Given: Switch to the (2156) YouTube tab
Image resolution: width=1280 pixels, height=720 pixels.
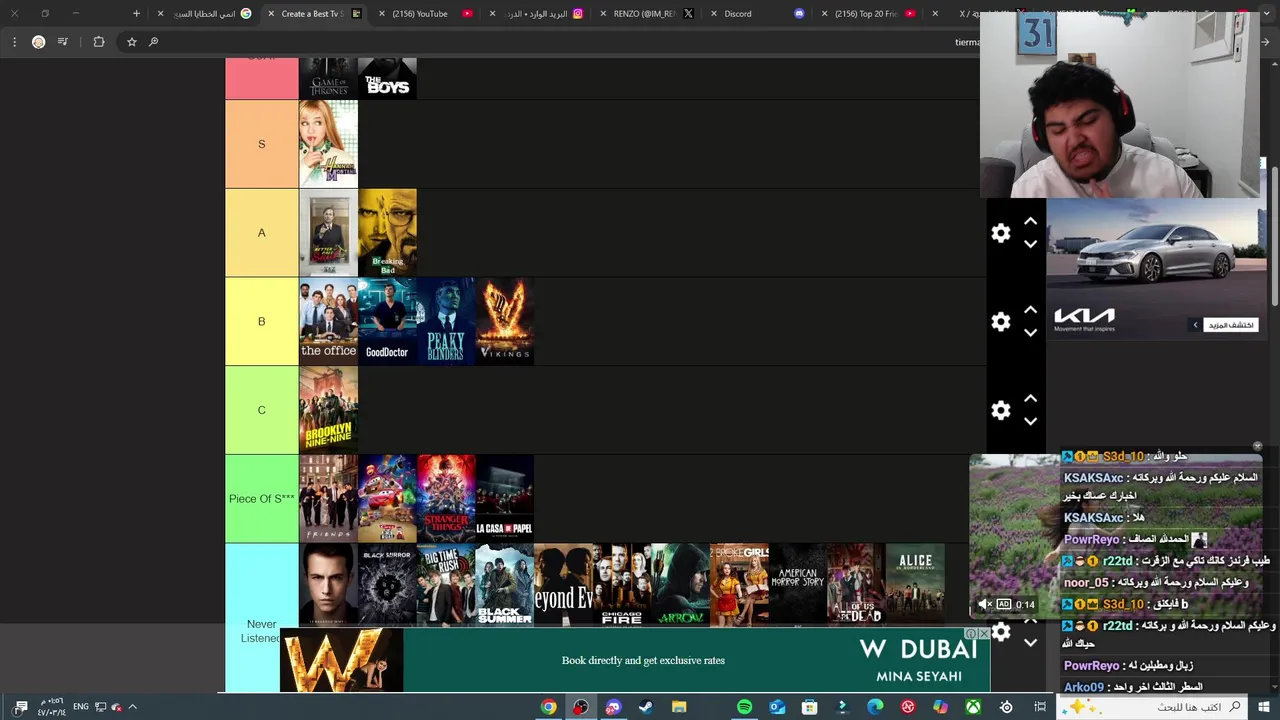Looking at the screenshot, I should pos(428,14).
